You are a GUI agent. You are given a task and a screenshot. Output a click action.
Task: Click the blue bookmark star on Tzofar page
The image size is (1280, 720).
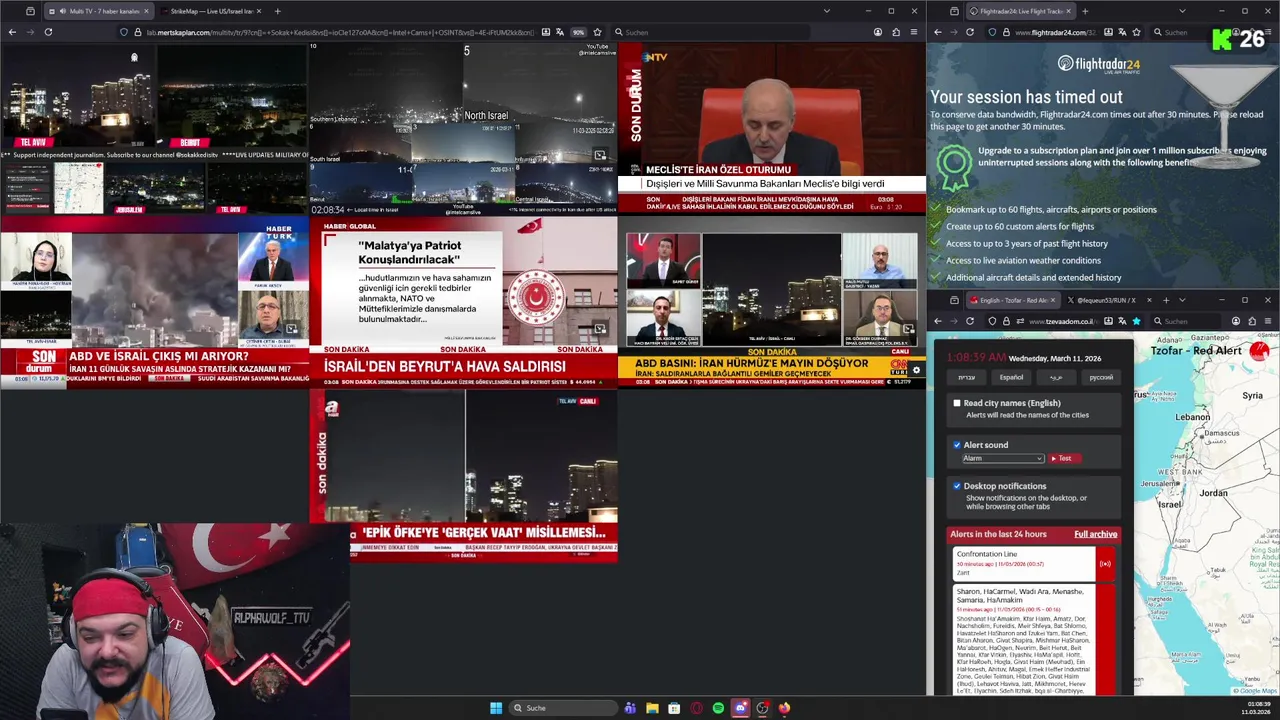point(1136,321)
